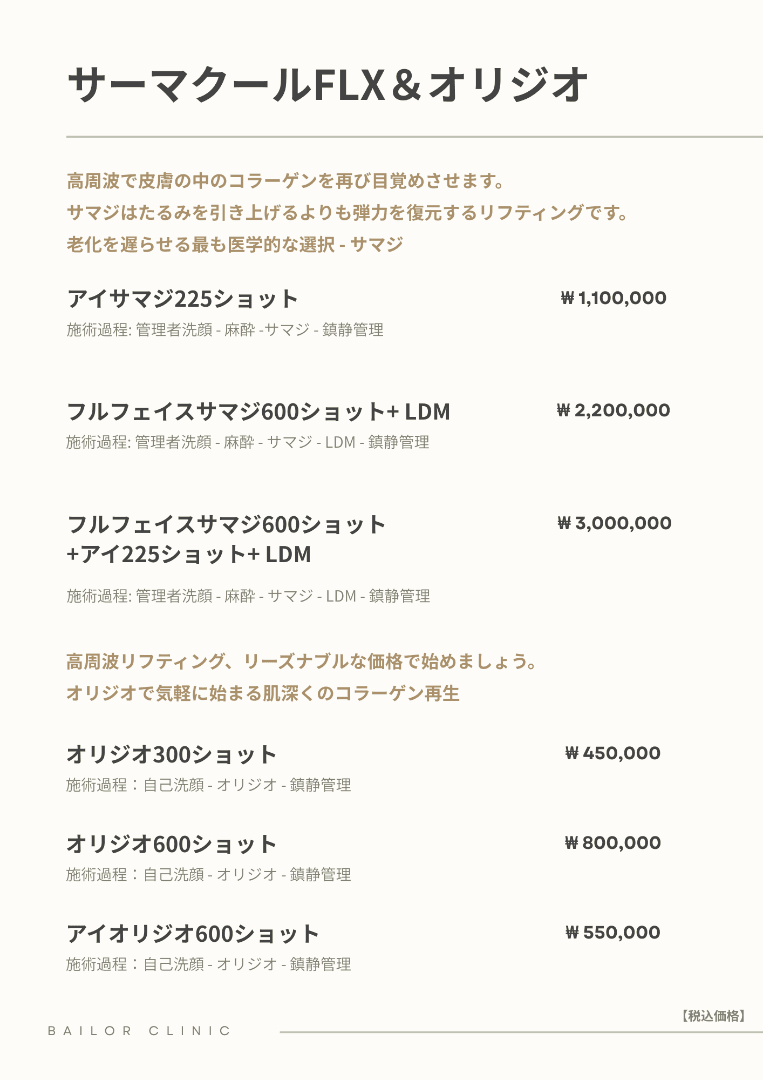Image resolution: width=763 pixels, height=1080 pixels.
Task: Select the オリジオ600ショット treatment name
Action: (171, 844)
